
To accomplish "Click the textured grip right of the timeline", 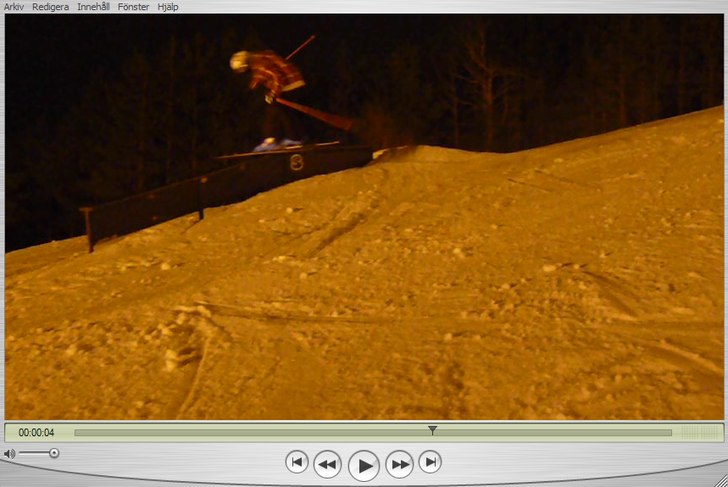I will [699, 433].
